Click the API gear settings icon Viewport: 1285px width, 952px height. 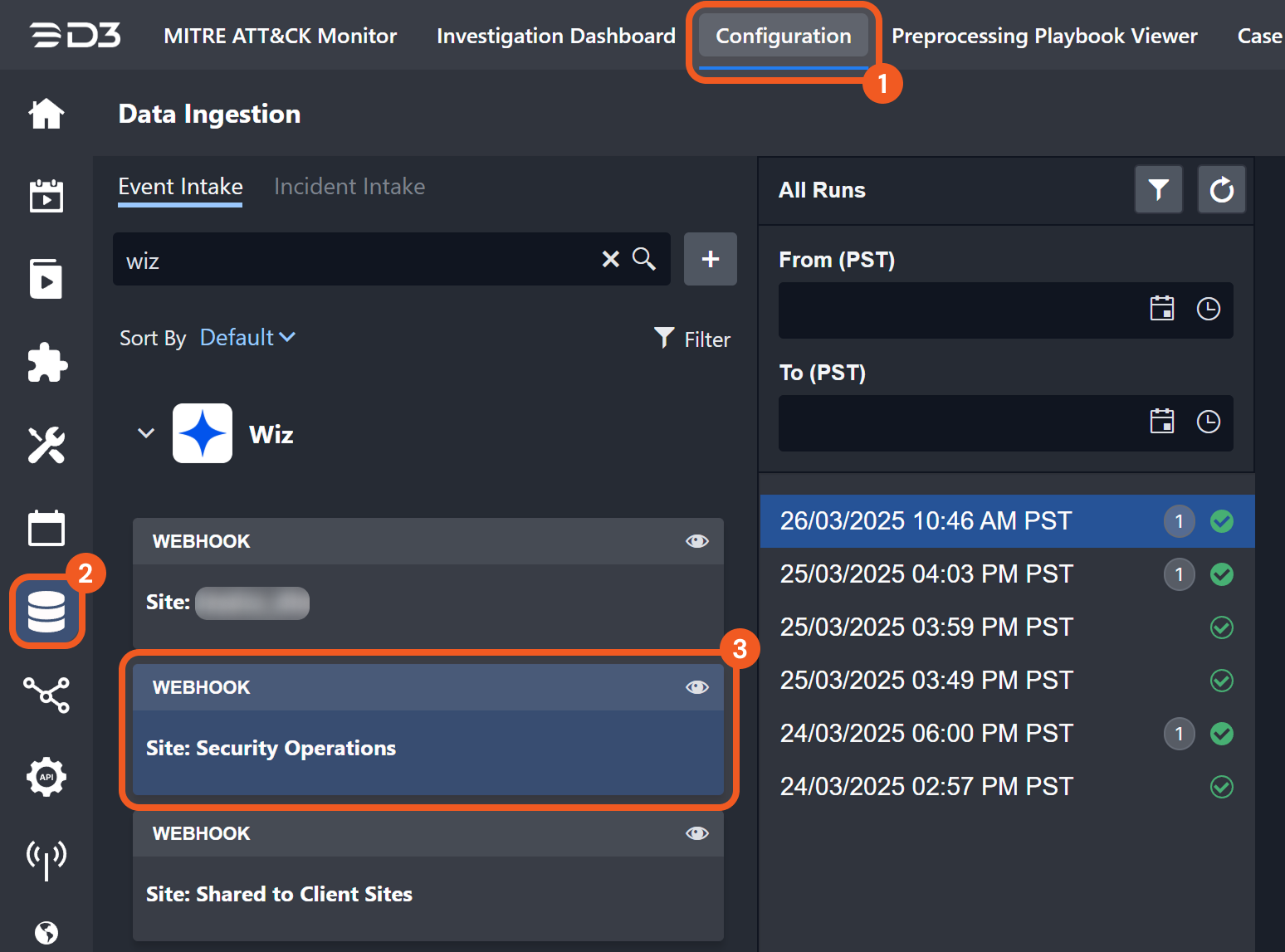[46, 778]
